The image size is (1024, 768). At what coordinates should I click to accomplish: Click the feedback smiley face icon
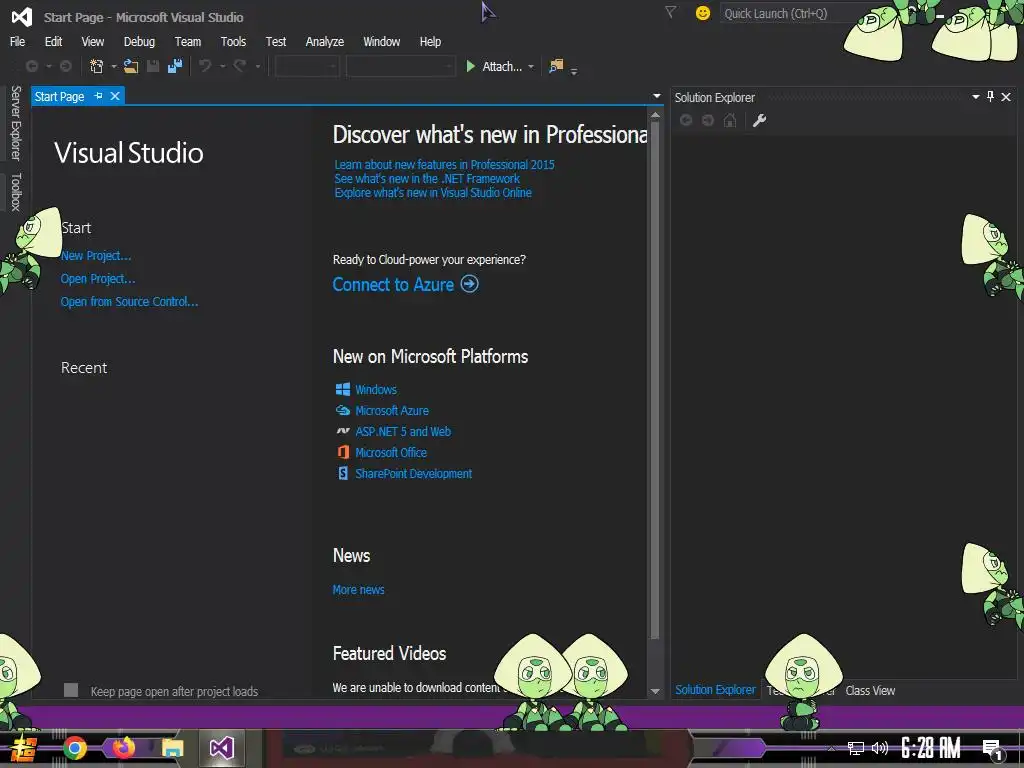(703, 13)
